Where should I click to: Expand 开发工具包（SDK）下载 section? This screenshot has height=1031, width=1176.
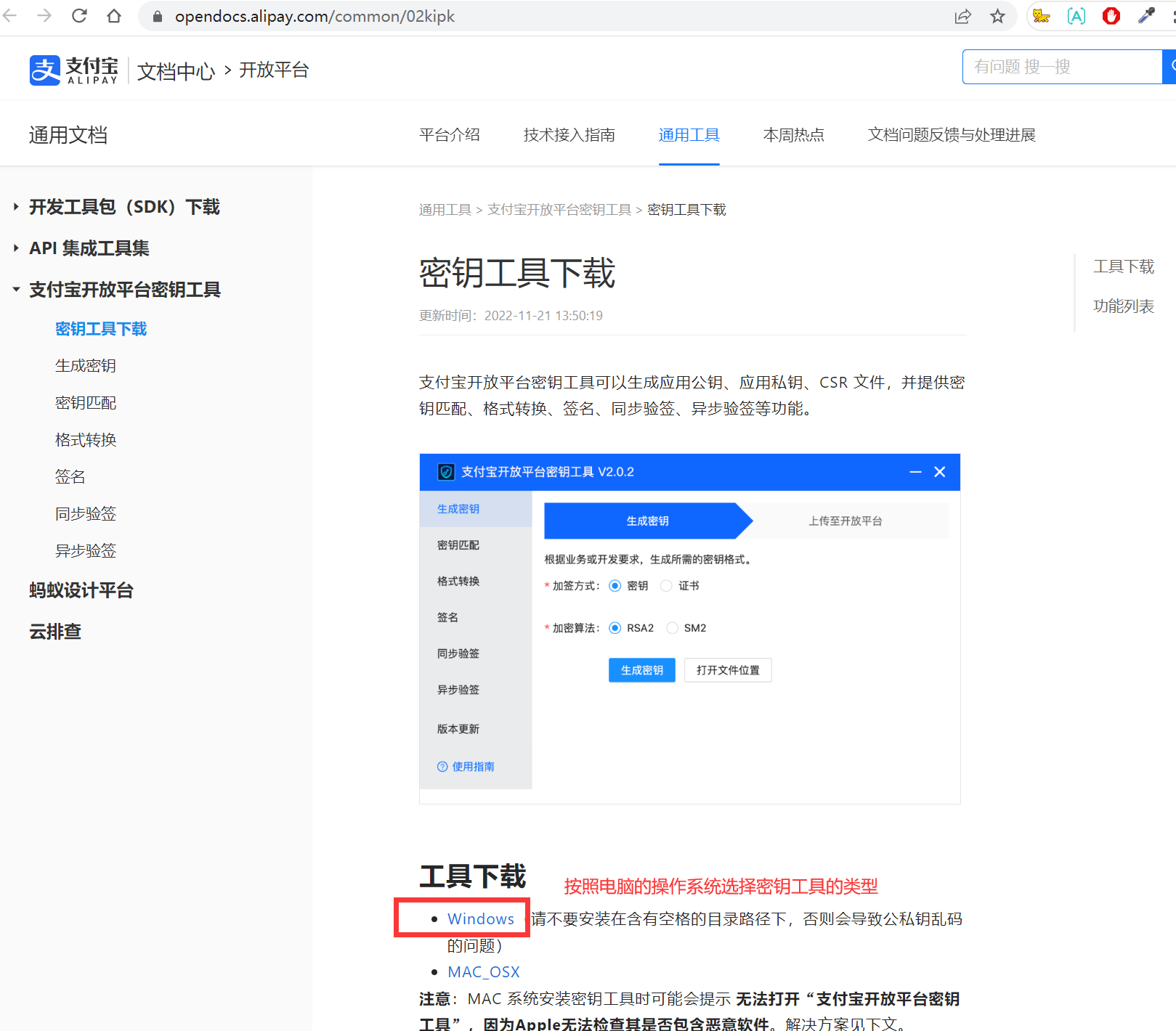(x=124, y=207)
